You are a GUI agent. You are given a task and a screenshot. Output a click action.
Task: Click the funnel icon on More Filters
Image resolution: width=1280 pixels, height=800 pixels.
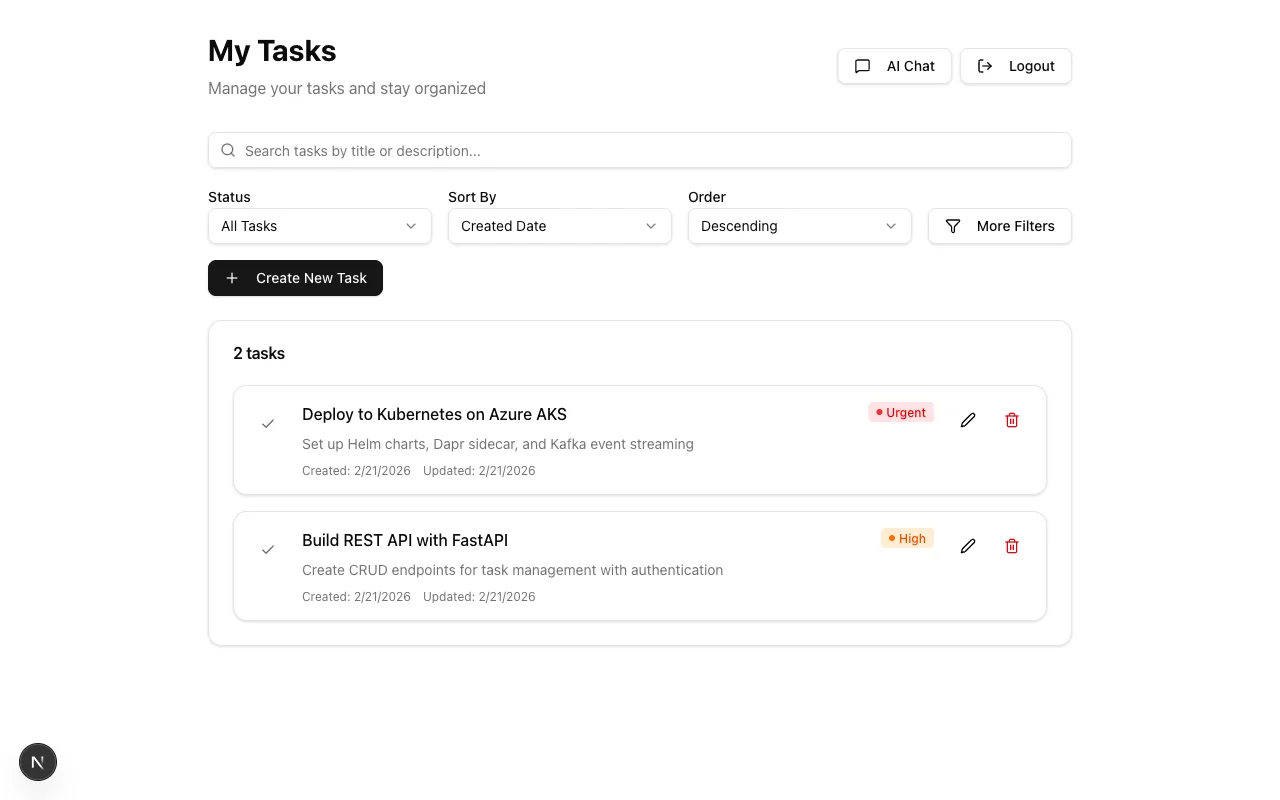[x=953, y=226]
